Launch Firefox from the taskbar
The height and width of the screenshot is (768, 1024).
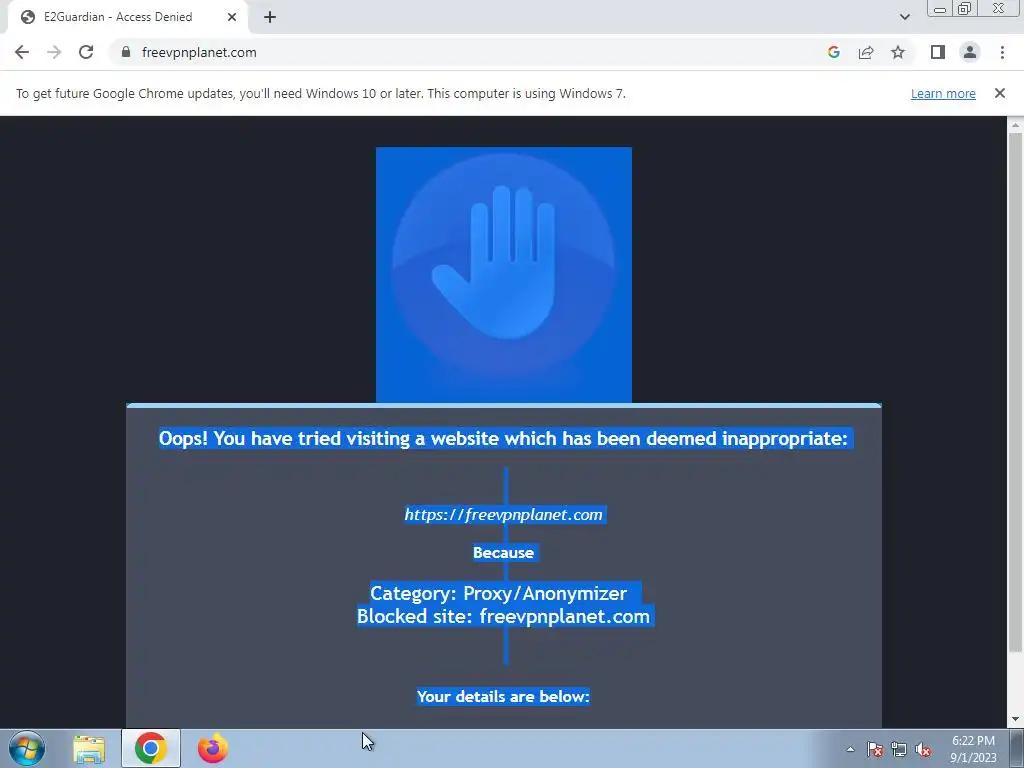click(x=213, y=748)
